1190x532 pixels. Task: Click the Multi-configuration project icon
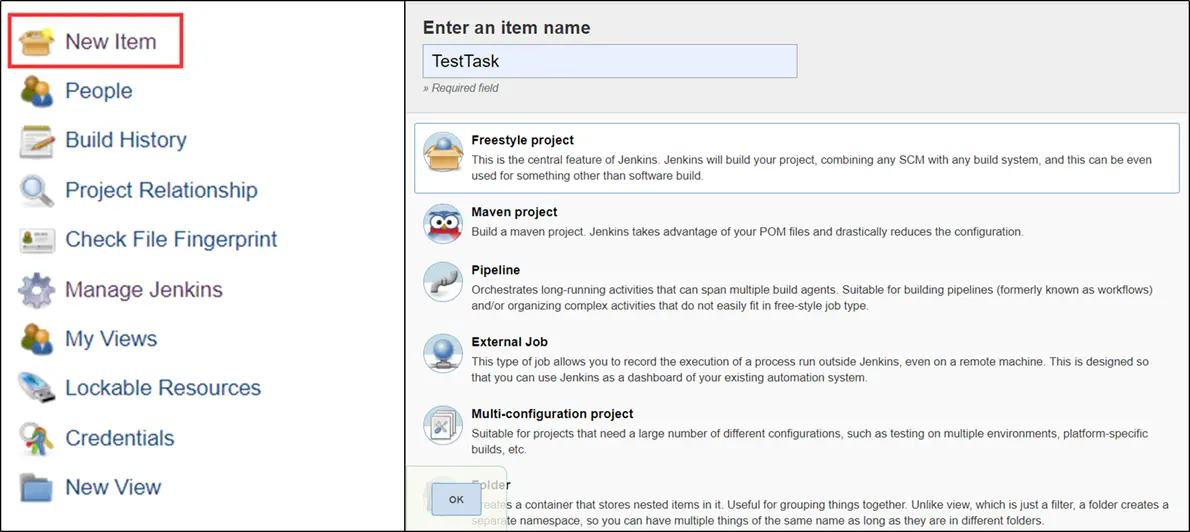(442, 426)
